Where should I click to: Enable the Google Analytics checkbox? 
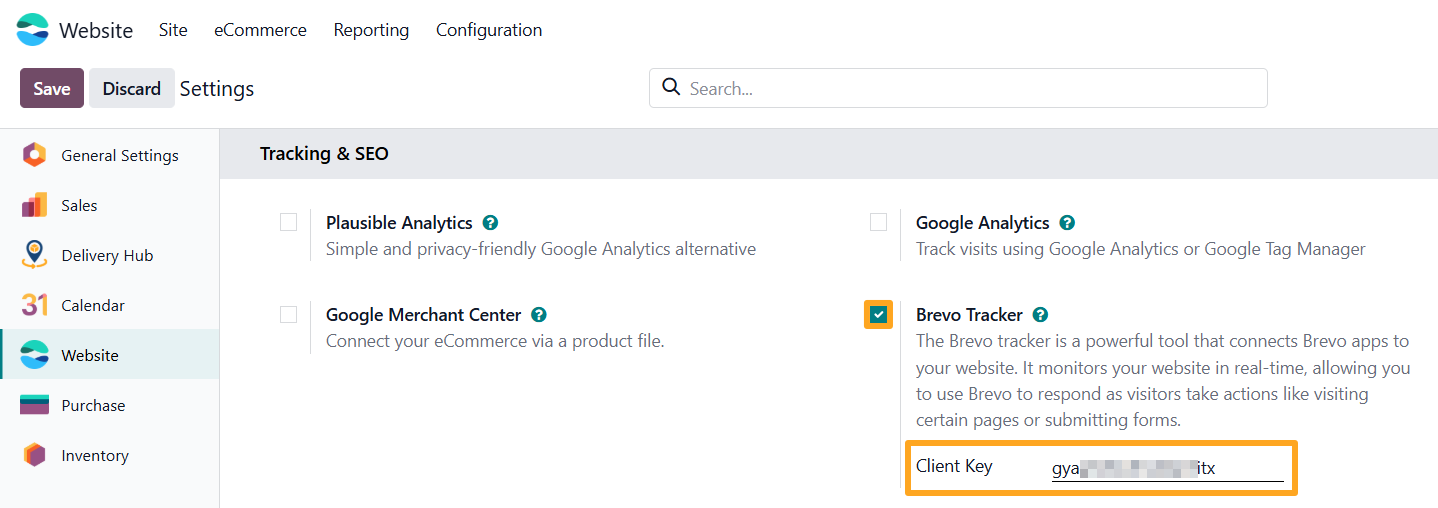click(x=879, y=222)
